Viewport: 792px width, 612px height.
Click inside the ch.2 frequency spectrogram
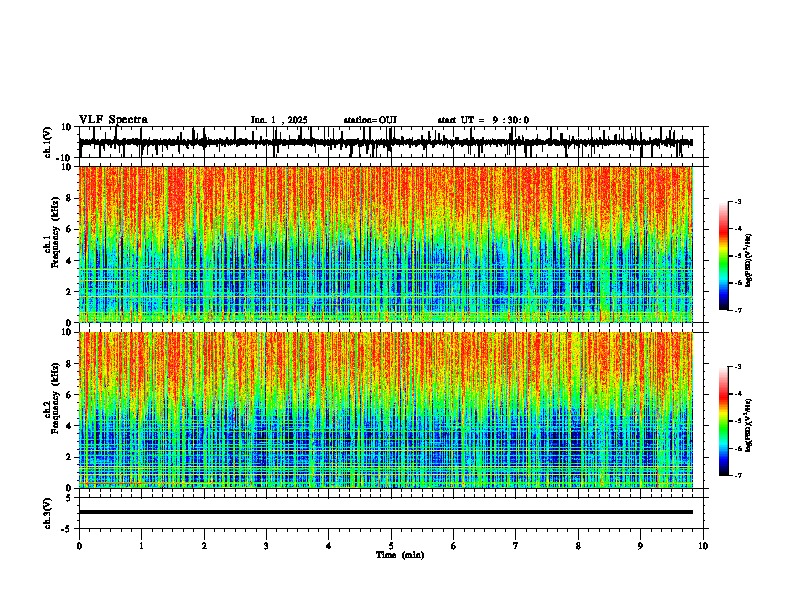tap(385, 410)
